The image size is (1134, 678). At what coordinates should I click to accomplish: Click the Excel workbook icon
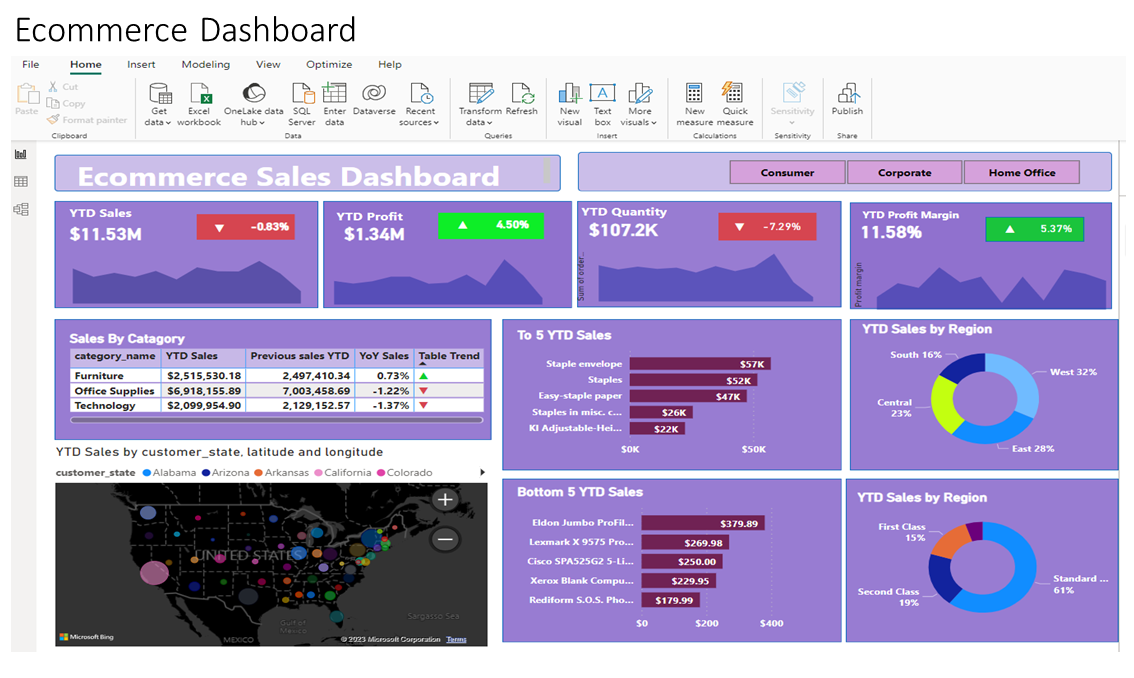(199, 95)
